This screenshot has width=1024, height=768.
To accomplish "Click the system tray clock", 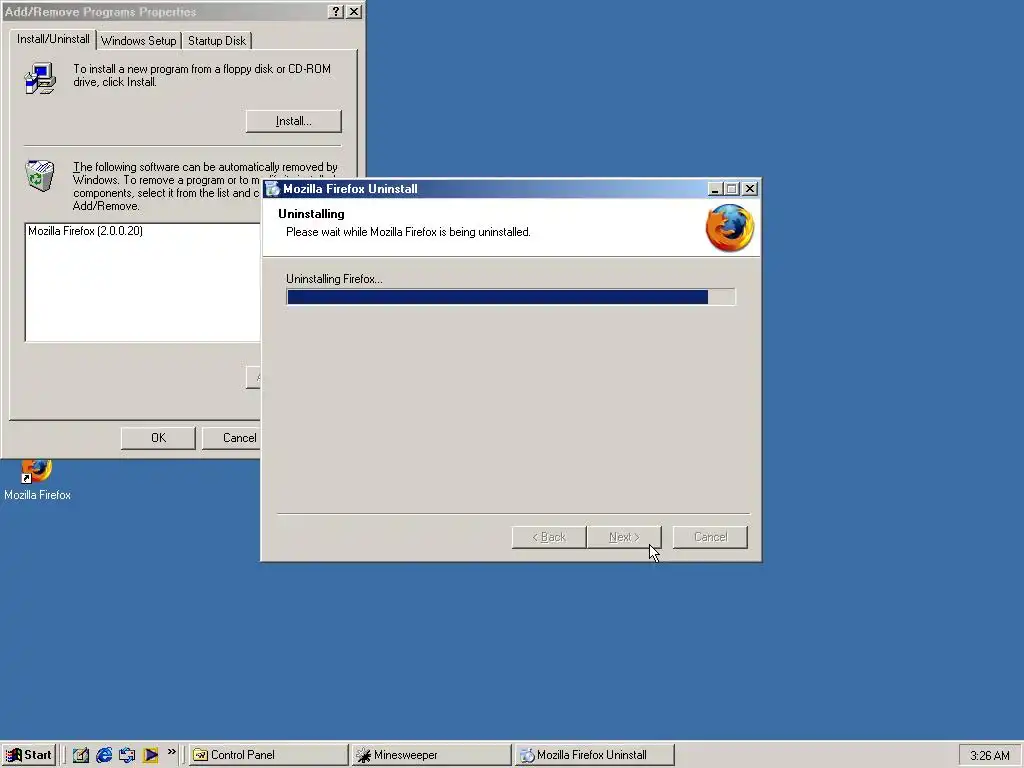I will click(989, 756).
